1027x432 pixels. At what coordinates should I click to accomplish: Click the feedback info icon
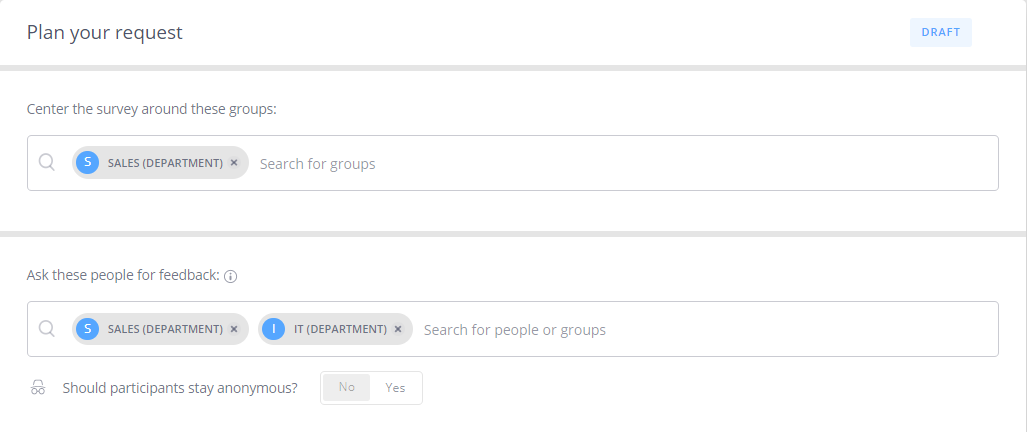click(x=230, y=276)
